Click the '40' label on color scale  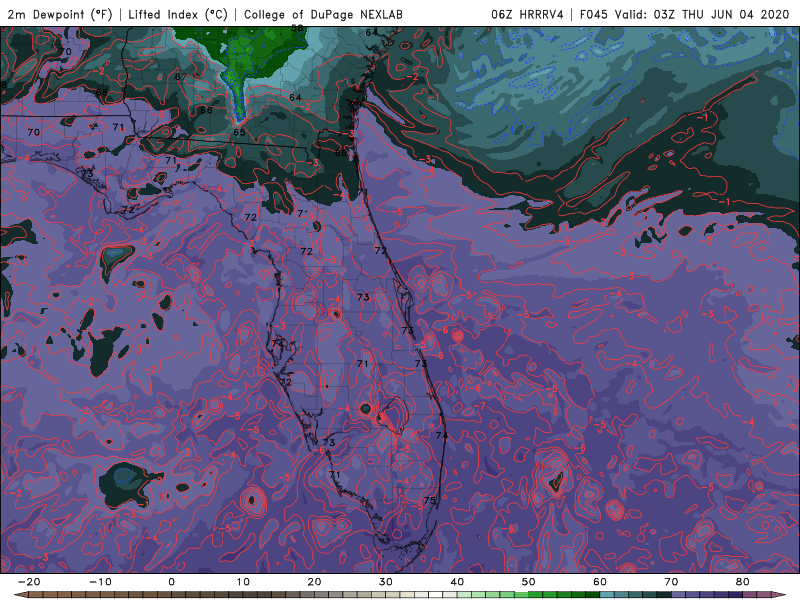(457, 582)
